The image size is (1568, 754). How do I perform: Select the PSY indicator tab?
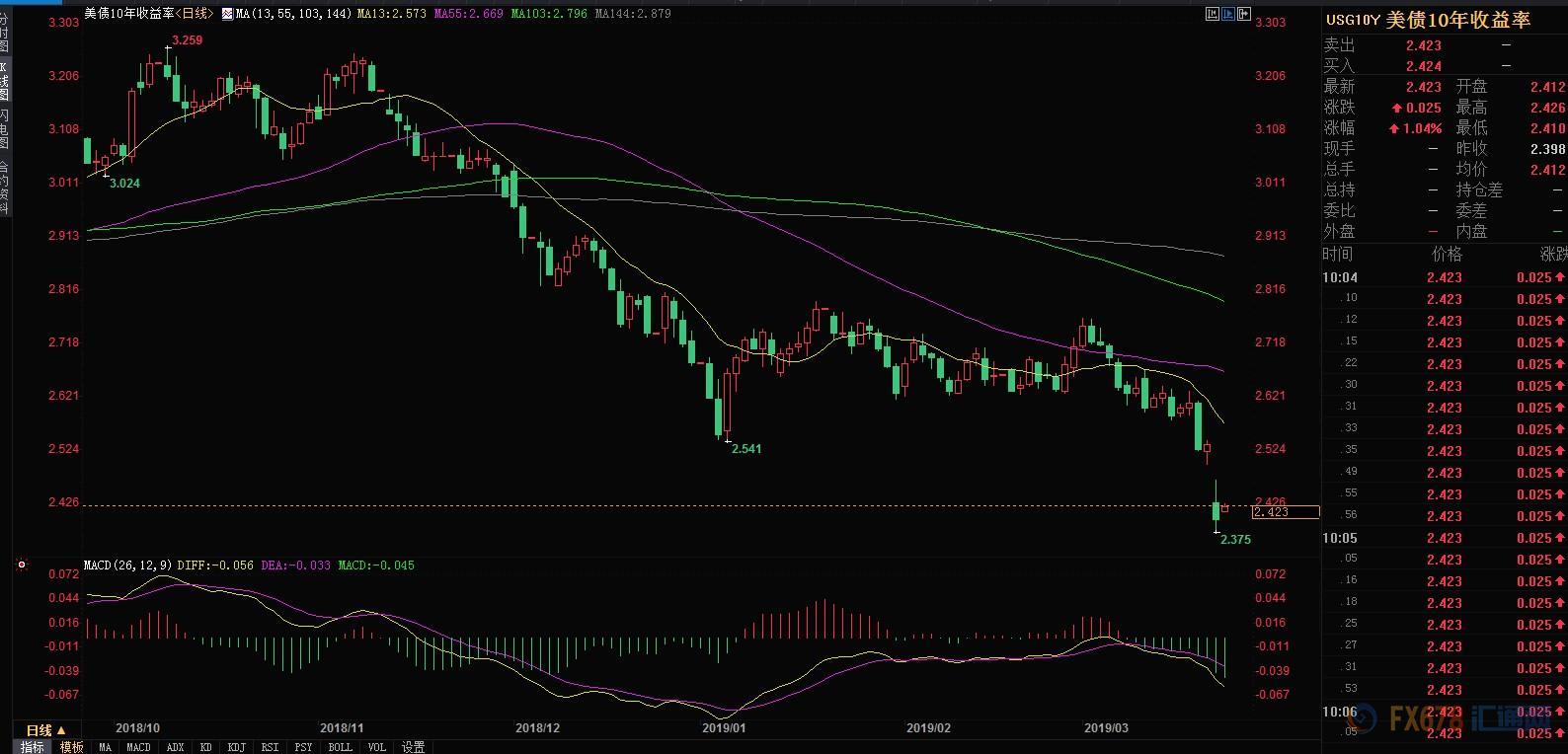(303, 747)
